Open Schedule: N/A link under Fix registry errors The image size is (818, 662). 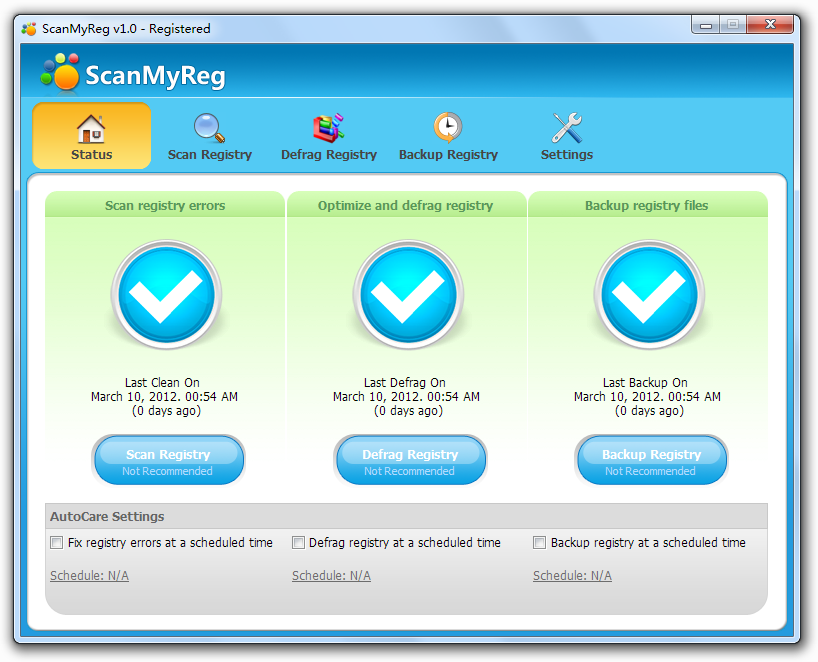tap(89, 575)
